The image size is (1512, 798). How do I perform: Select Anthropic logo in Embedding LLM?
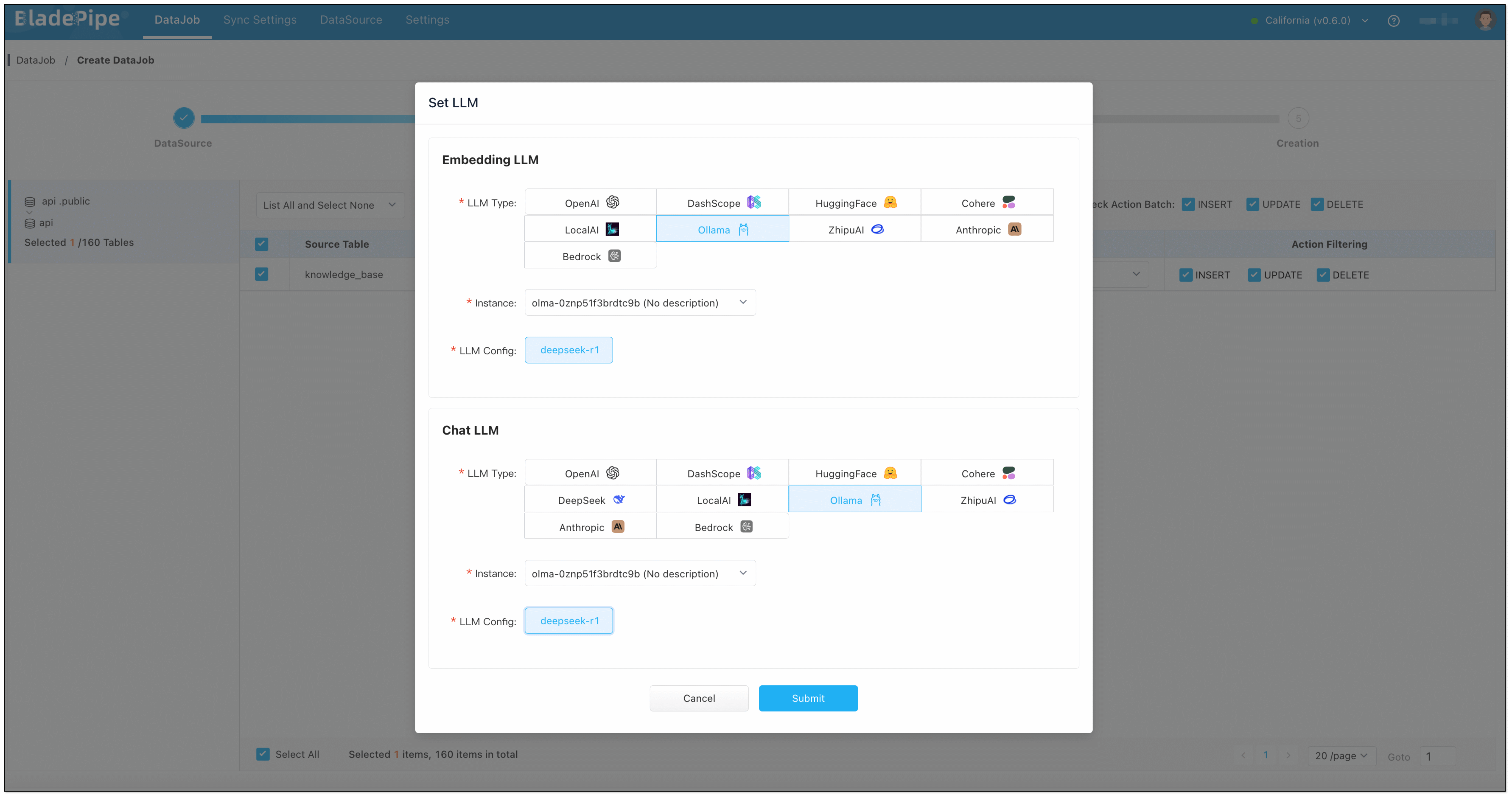[1014, 230]
